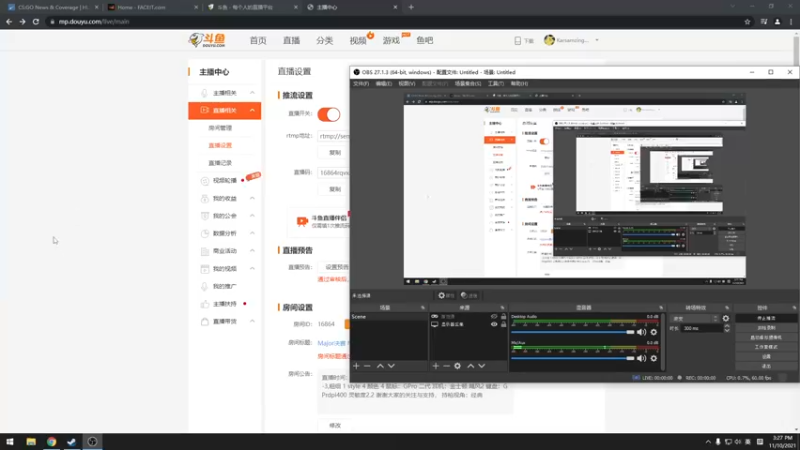The image size is (800, 450).
Task: Go to 首页 in Douyu navigation
Action: (x=258, y=41)
